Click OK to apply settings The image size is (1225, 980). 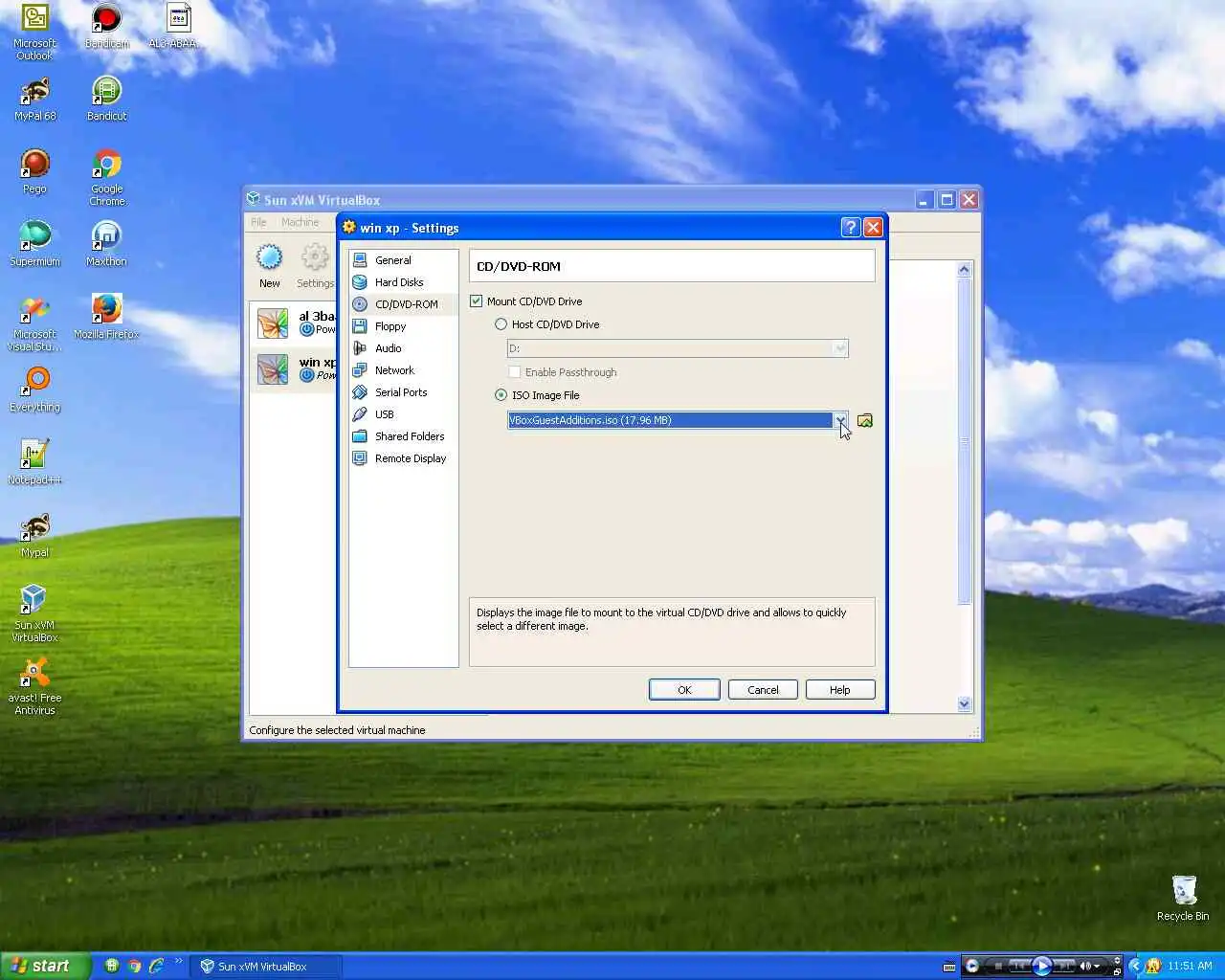click(x=684, y=690)
